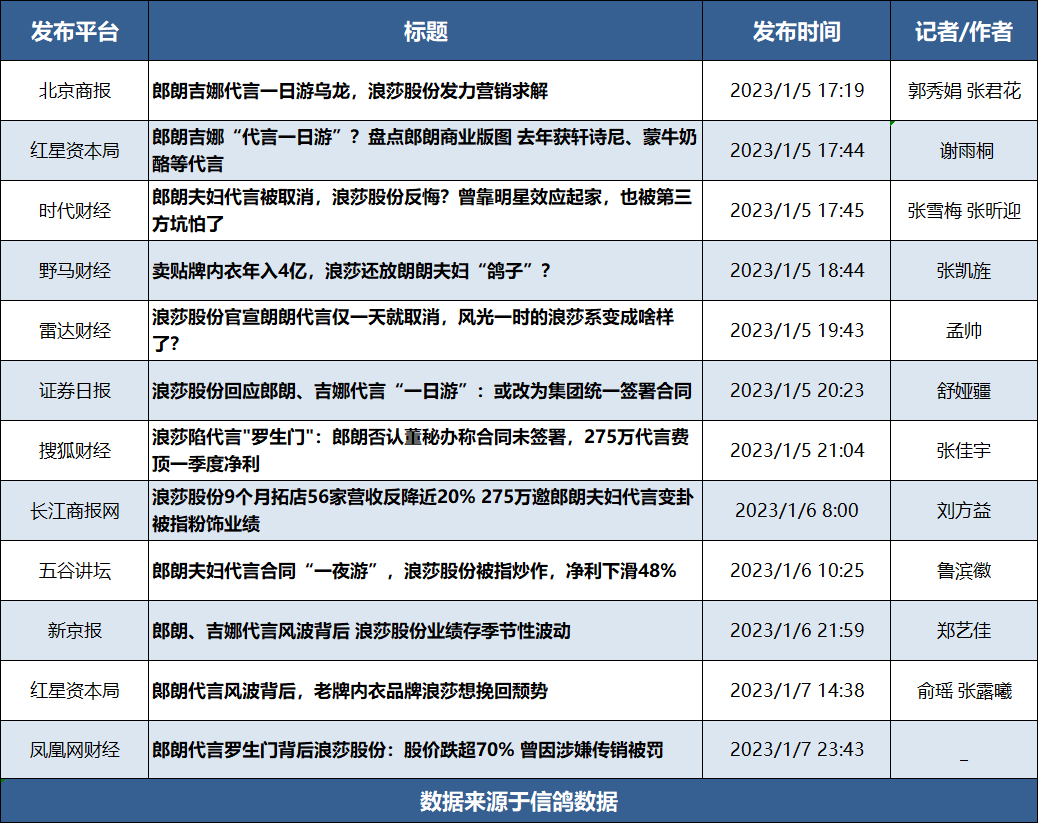The width and height of the screenshot is (1038, 823).
Task: Click the 北京商报 platform cell
Action: click(74, 91)
